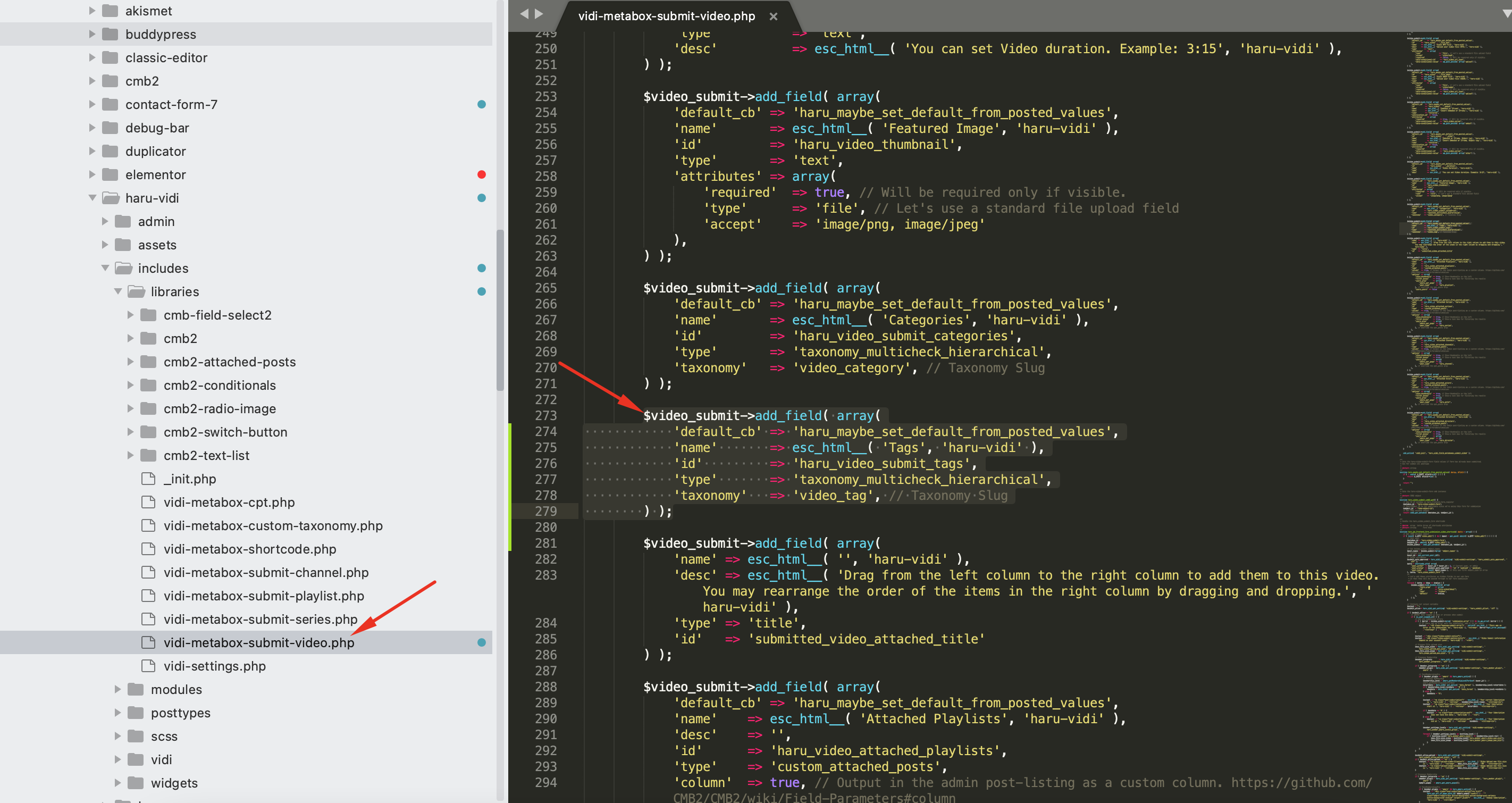Click the 'haru_video_thumbnail' id string

coord(873,145)
